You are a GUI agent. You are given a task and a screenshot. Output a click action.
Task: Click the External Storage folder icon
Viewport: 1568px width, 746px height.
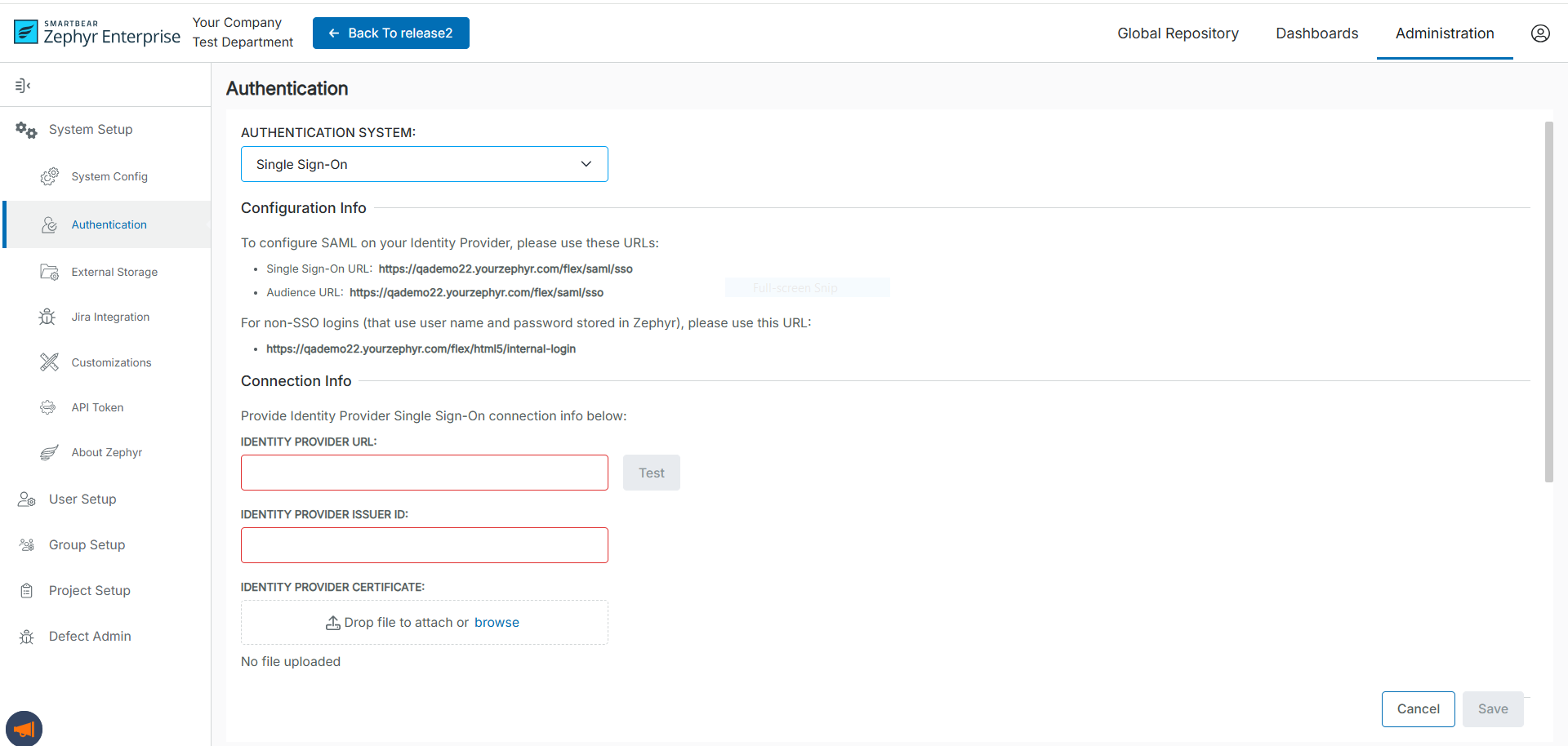click(49, 272)
